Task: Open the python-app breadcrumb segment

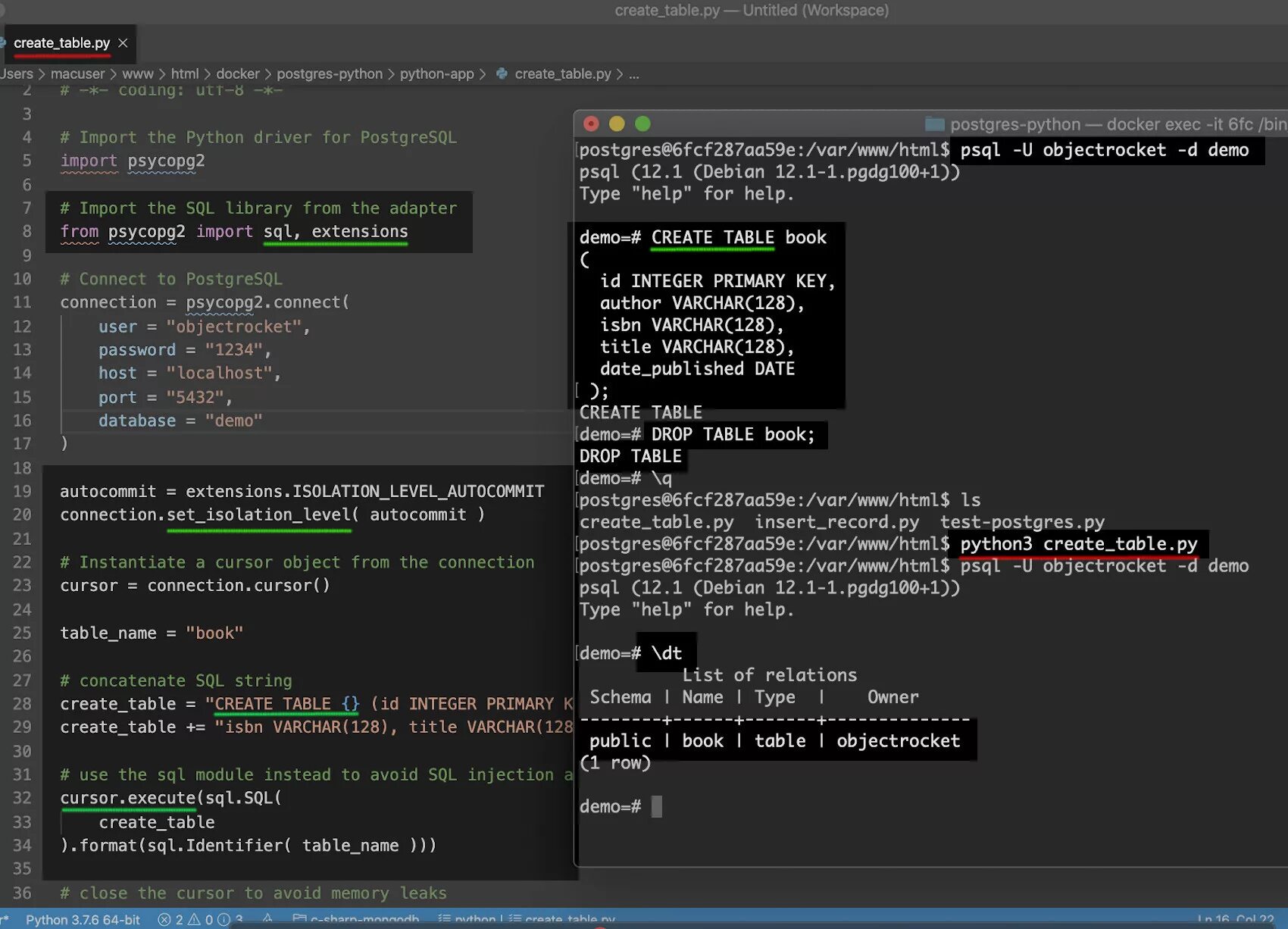Action: [436, 74]
